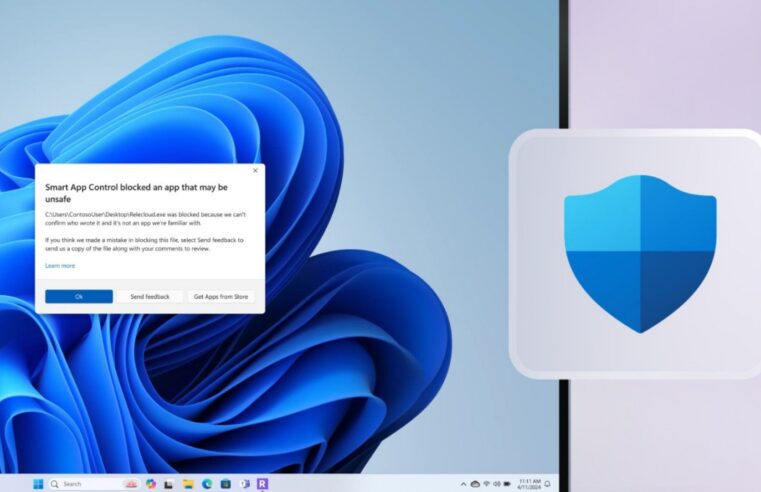The height and width of the screenshot is (492, 761).
Task: Open the clock and date flyout
Action: (529, 484)
